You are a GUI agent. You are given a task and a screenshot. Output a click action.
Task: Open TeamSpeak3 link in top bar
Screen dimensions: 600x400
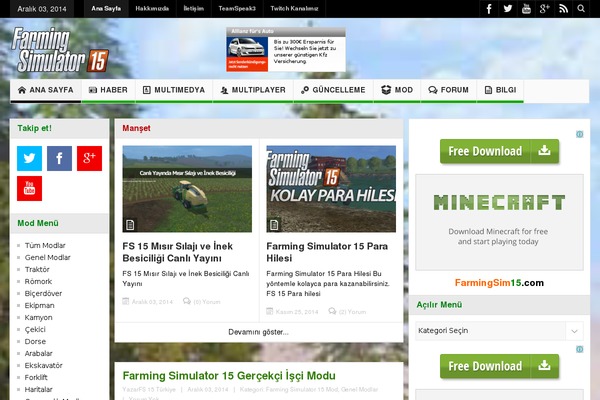237,8
